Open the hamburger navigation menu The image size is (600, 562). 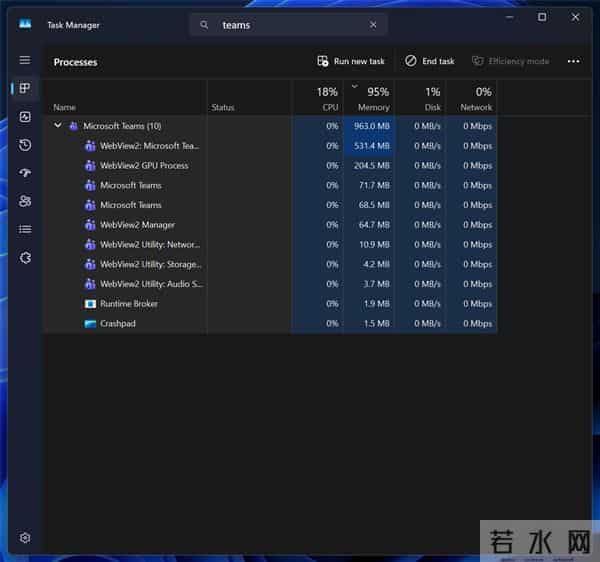(25, 60)
